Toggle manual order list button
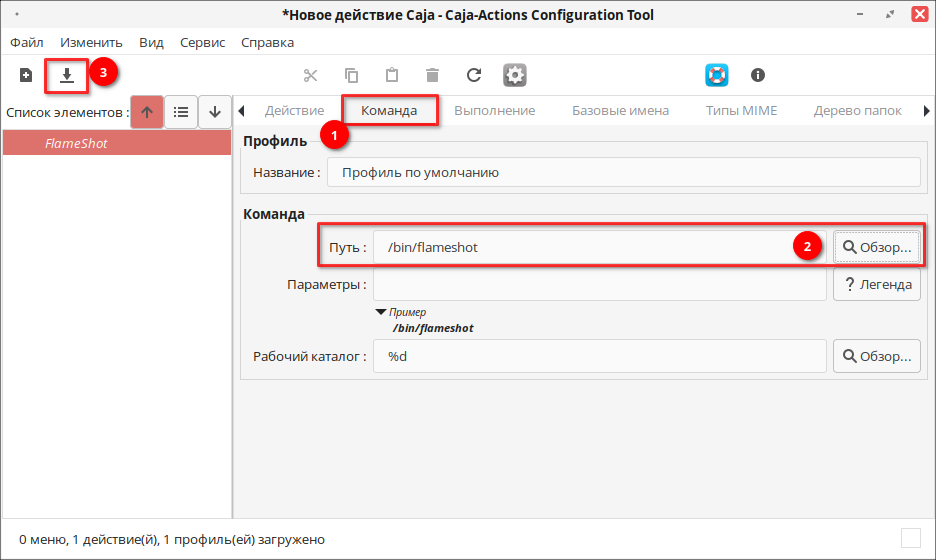This screenshot has height=560, width=936. click(181, 112)
